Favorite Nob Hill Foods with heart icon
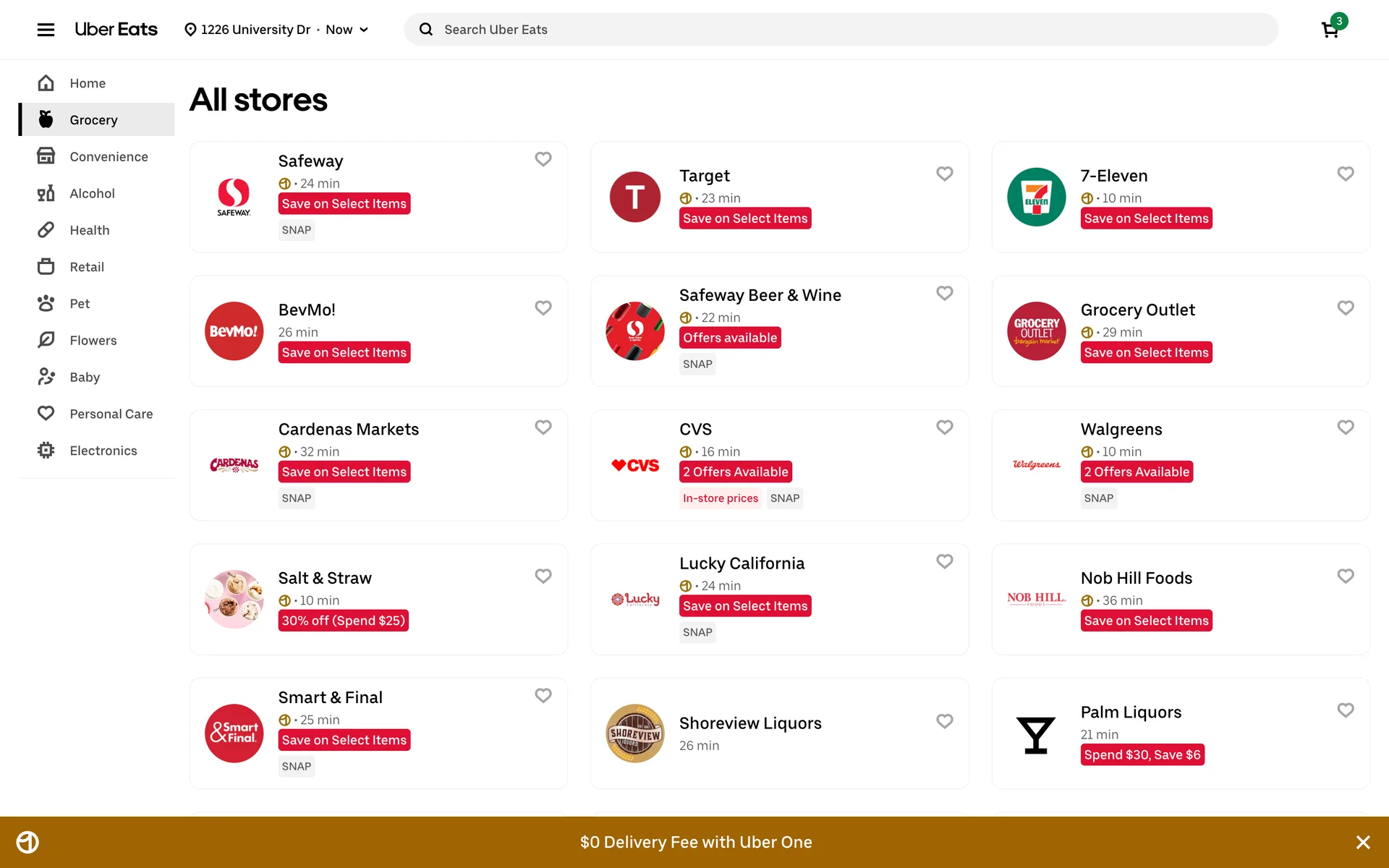 pos(1346,576)
